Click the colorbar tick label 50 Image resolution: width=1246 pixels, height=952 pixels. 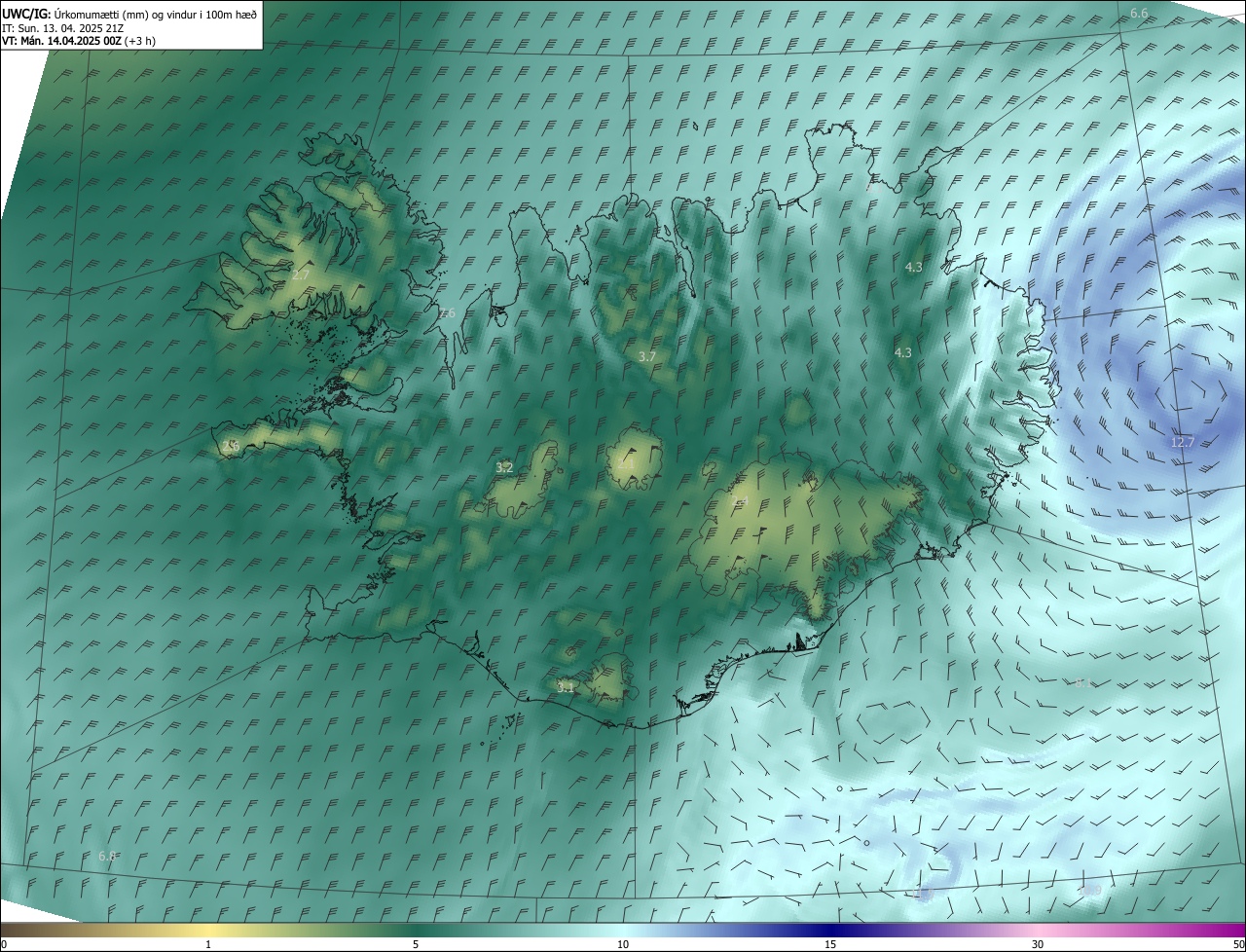click(x=1238, y=945)
